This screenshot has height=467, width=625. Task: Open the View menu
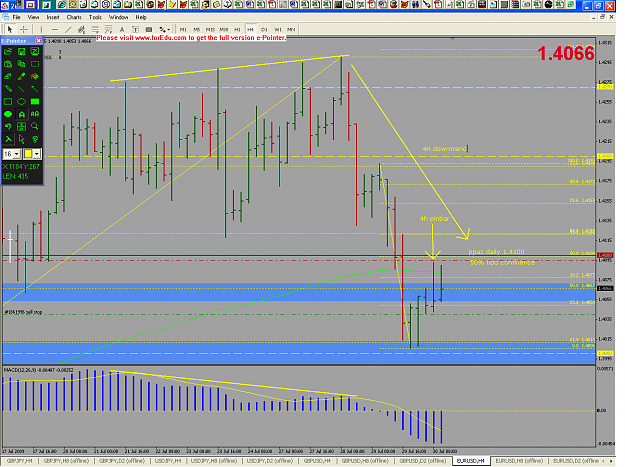tap(33, 17)
